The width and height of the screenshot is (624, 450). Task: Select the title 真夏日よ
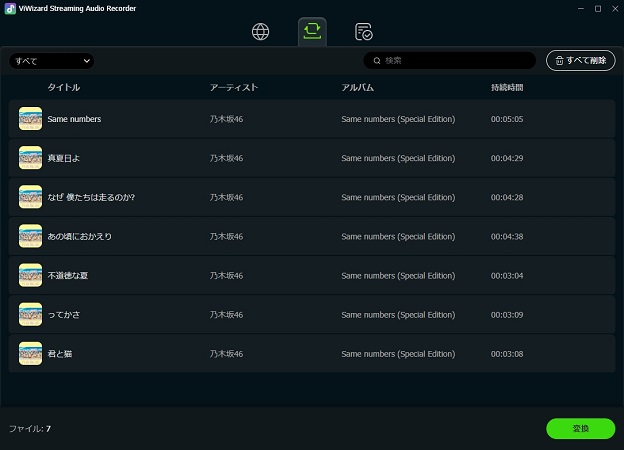click(x=64, y=158)
